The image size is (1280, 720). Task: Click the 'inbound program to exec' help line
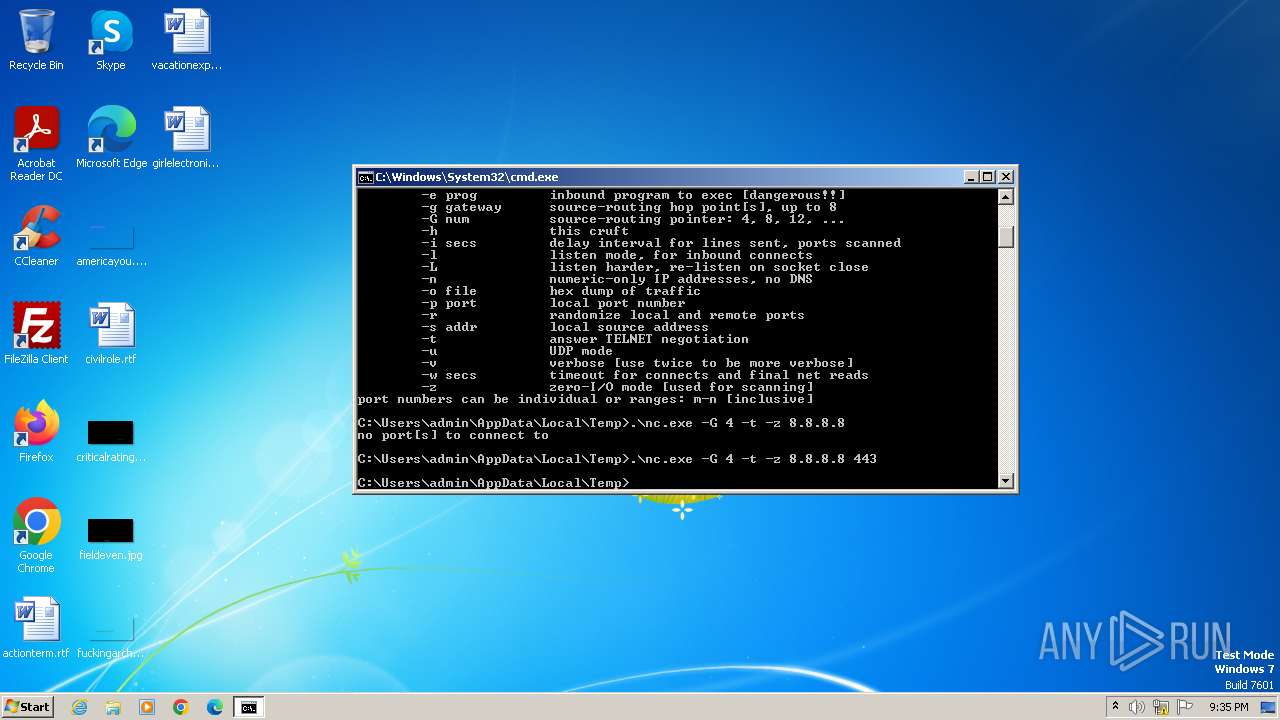(x=697, y=195)
